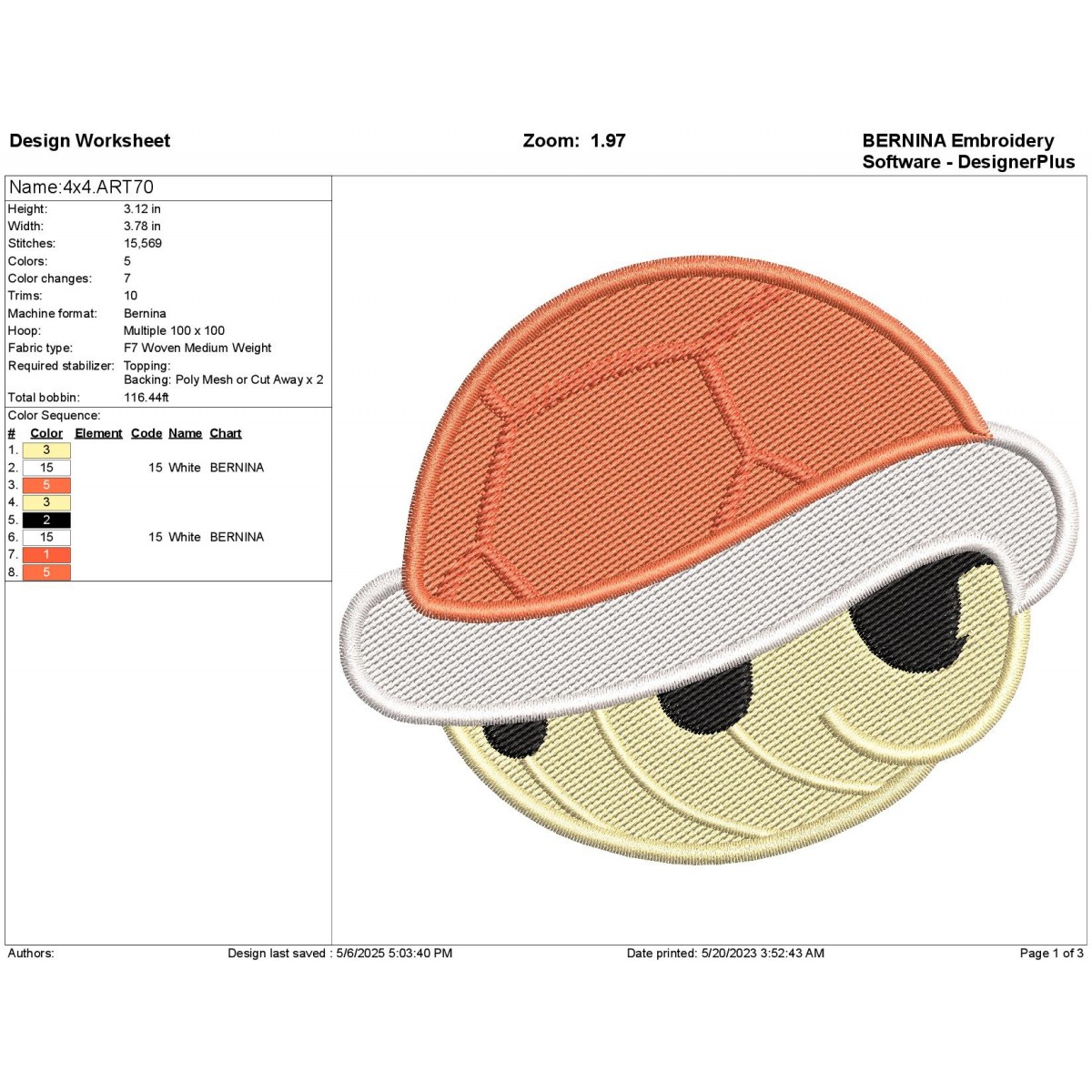
Task: Click 'Date printed' timestamp
Action: (x=725, y=954)
